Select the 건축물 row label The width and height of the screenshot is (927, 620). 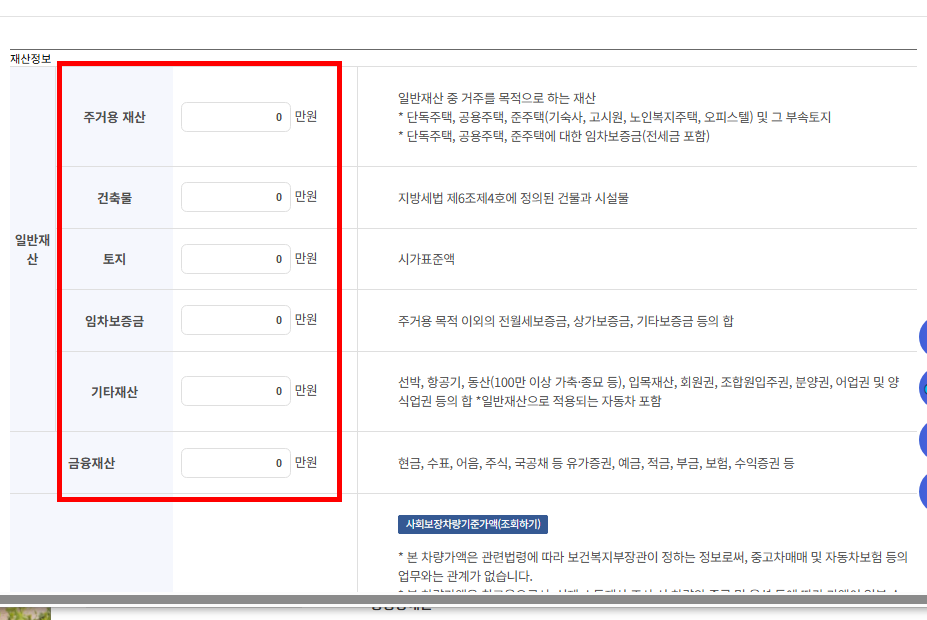(x=116, y=196)
